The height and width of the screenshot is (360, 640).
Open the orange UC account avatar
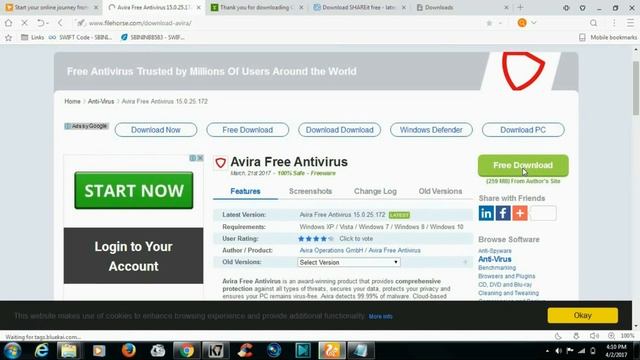(x=522, y=23)
